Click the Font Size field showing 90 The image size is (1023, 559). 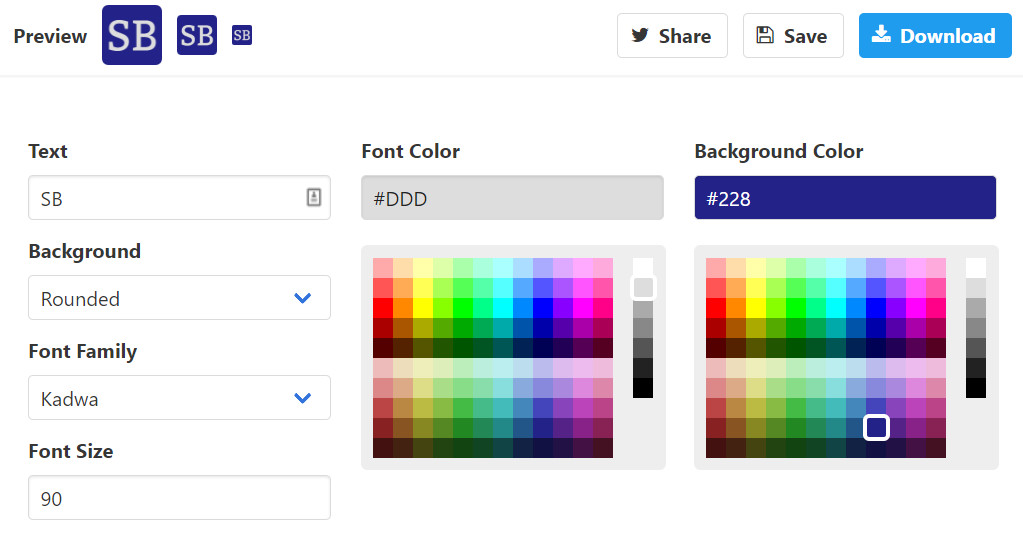pyautogui.click(x=179, y=498)
